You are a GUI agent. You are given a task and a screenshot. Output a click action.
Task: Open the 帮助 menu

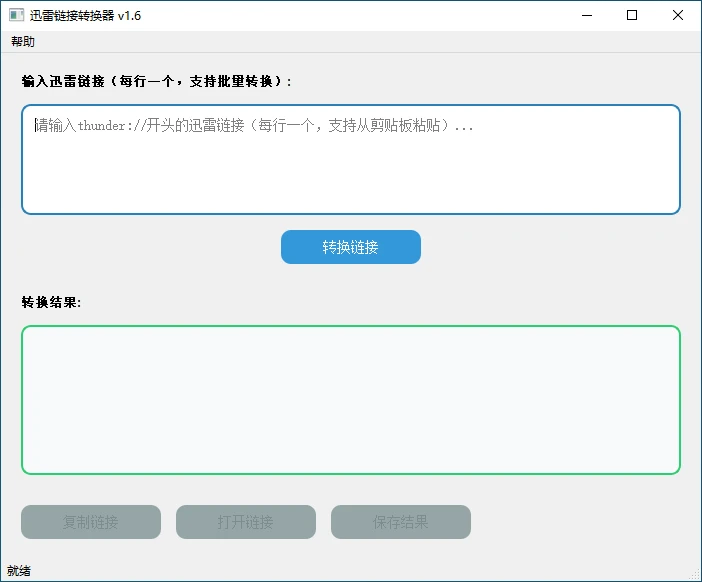(x=22, y=42)
